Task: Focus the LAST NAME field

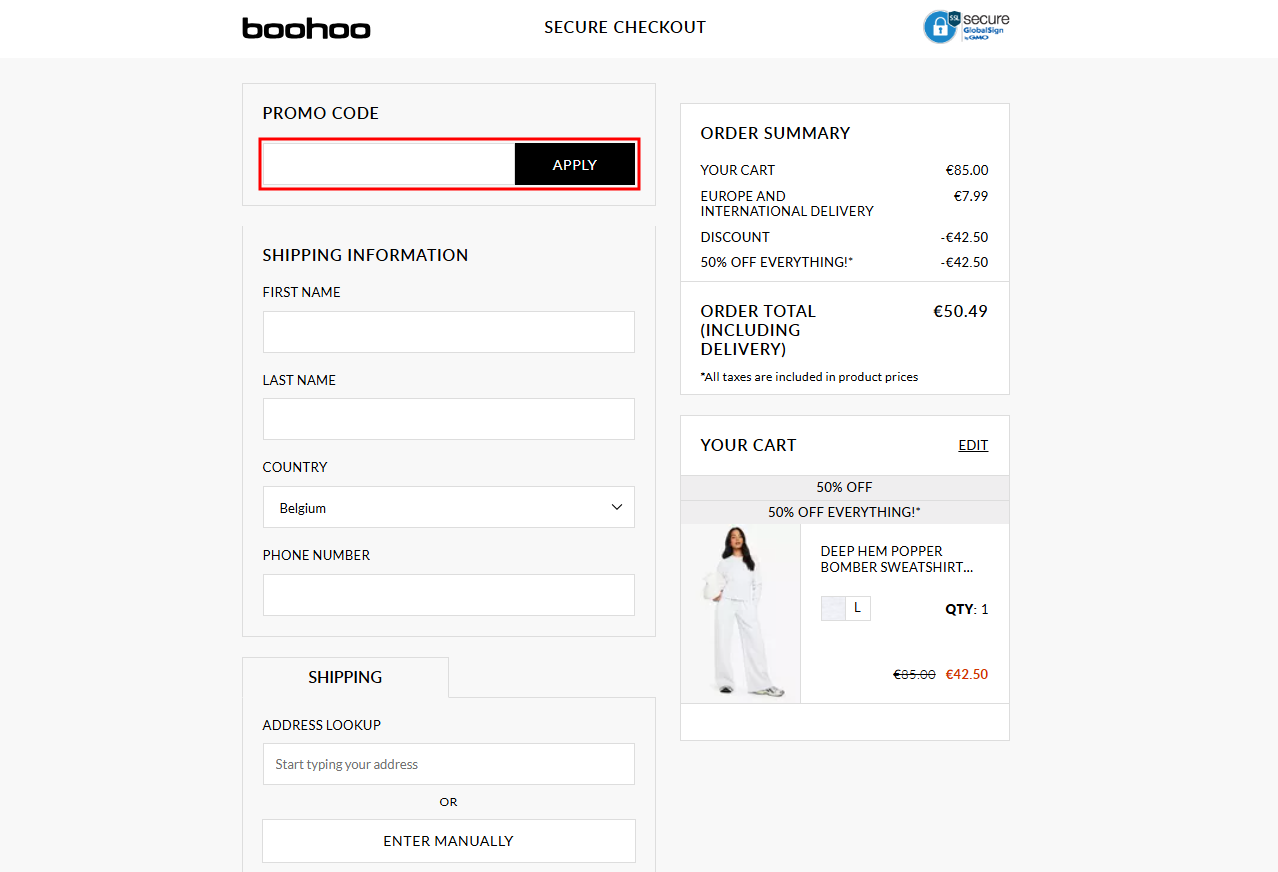Action: tap(448, 419)
